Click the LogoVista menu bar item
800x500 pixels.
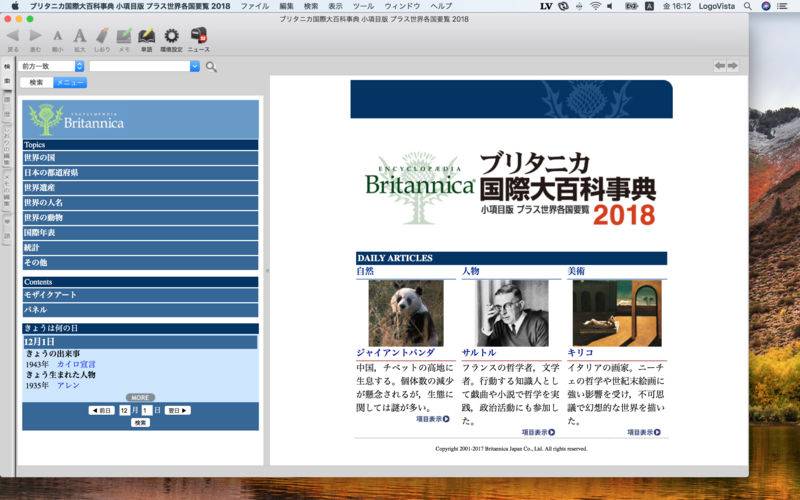716,6
